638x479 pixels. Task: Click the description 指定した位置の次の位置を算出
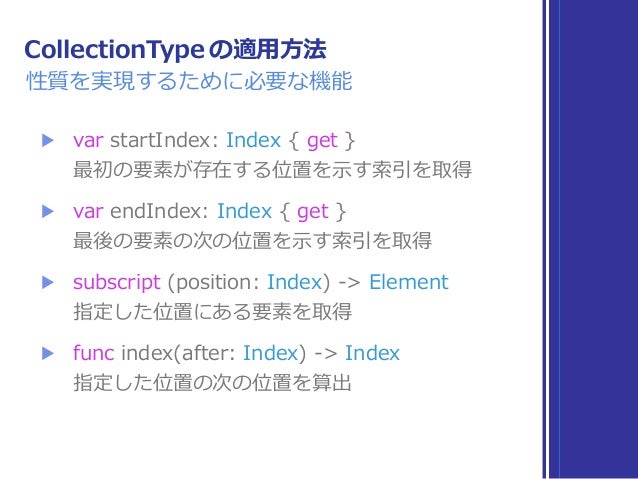point(212,383)
